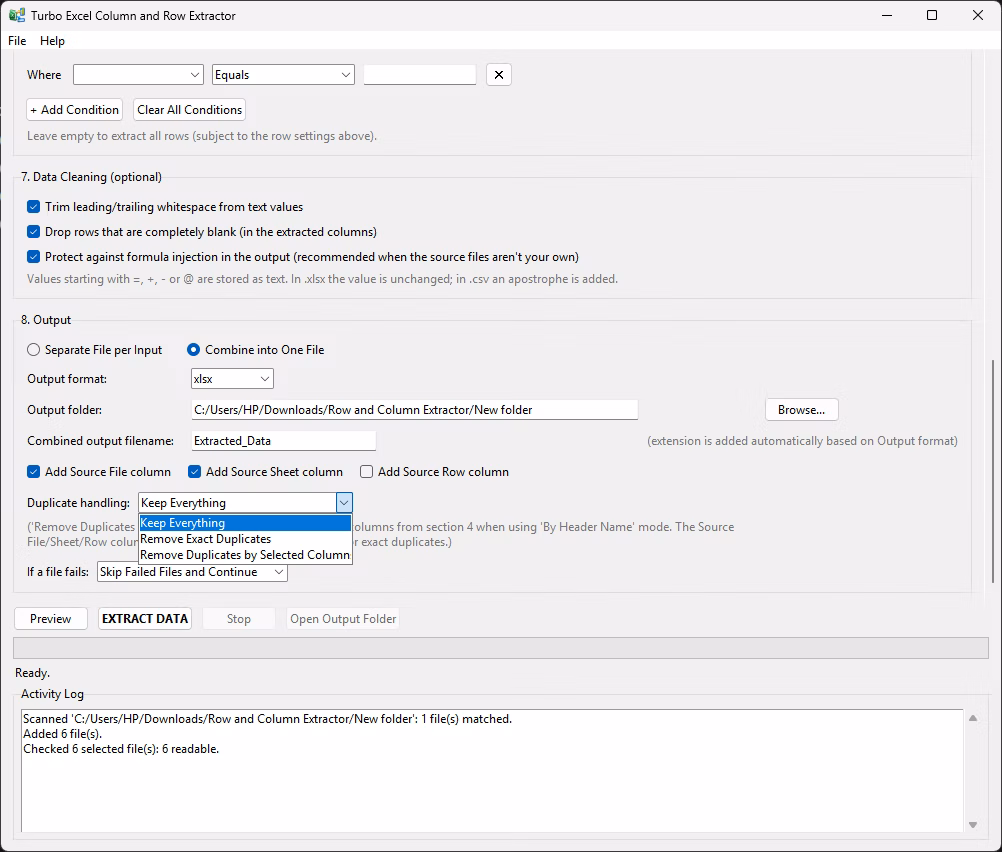Image resolution: width=1002 pixels, height=852 pixels.
Task: Open the Help menu
Action: point(52,41)
